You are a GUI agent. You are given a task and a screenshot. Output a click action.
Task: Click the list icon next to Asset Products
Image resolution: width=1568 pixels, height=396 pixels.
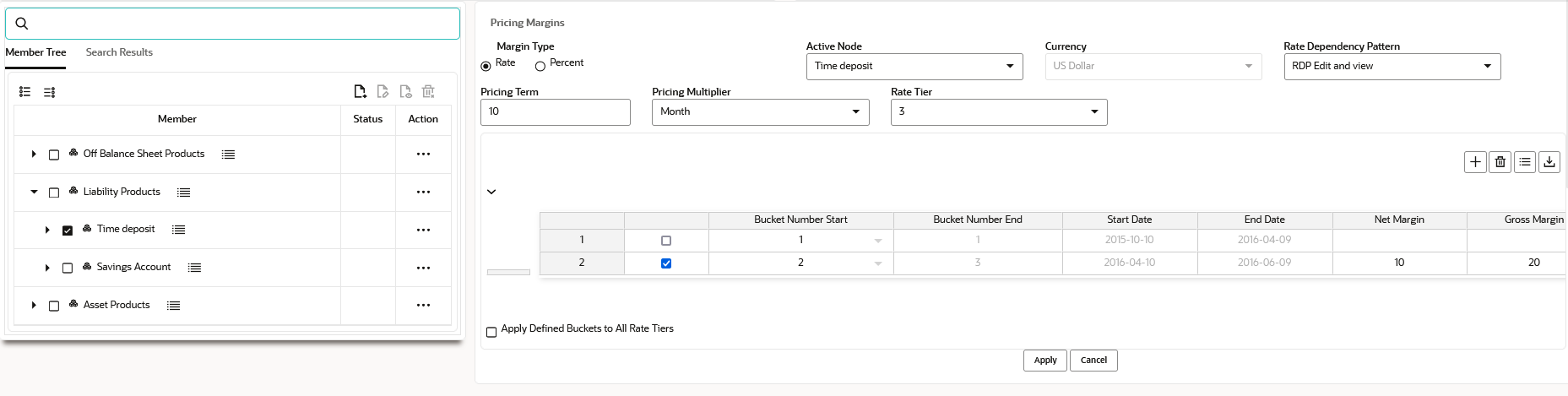(x=173, y=306)
